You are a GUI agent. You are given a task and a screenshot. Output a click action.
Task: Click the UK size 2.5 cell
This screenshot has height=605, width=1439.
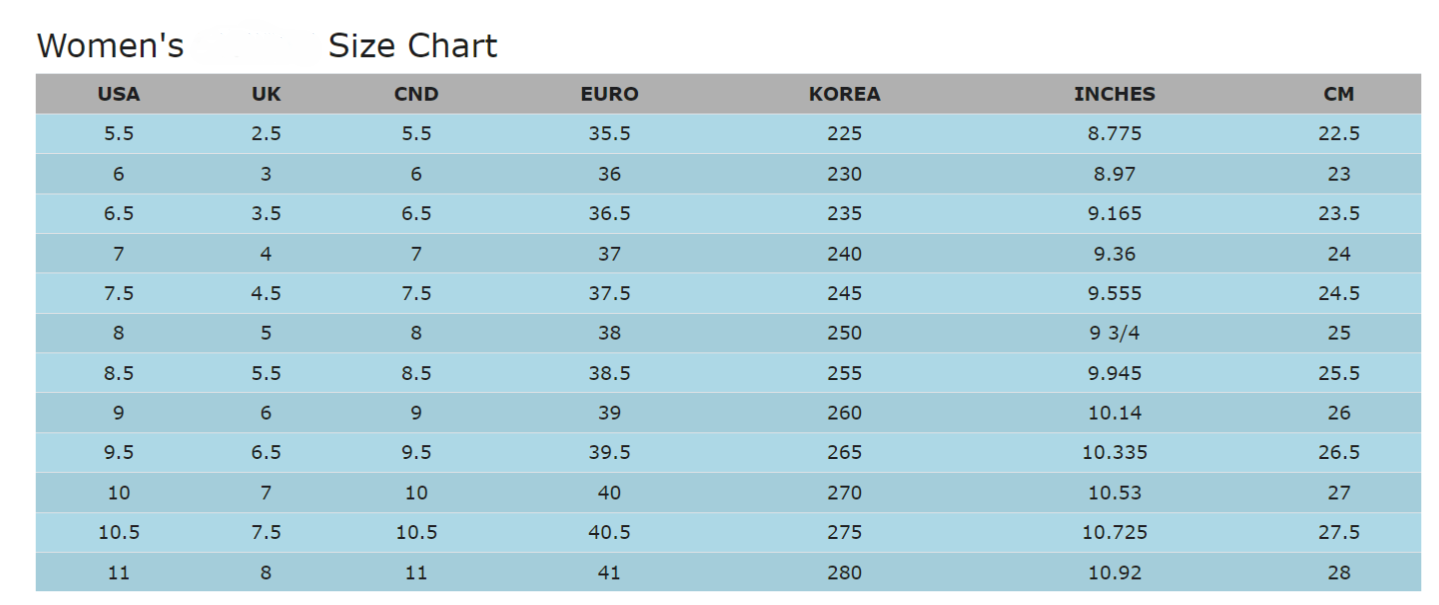point(266,134)
